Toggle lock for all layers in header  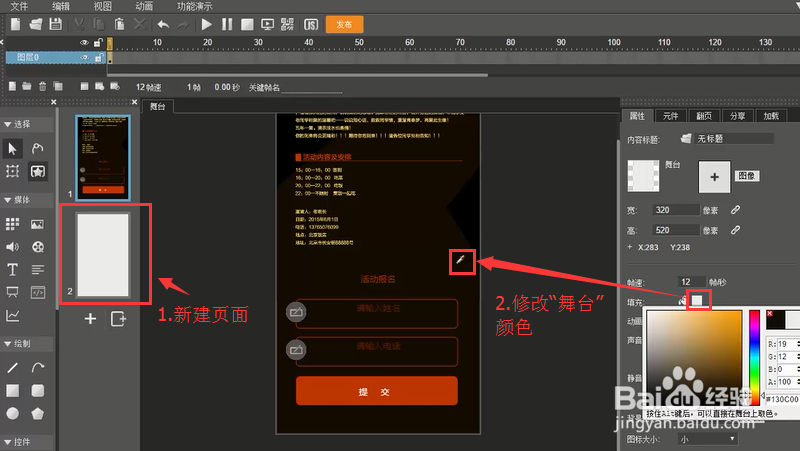98,42
